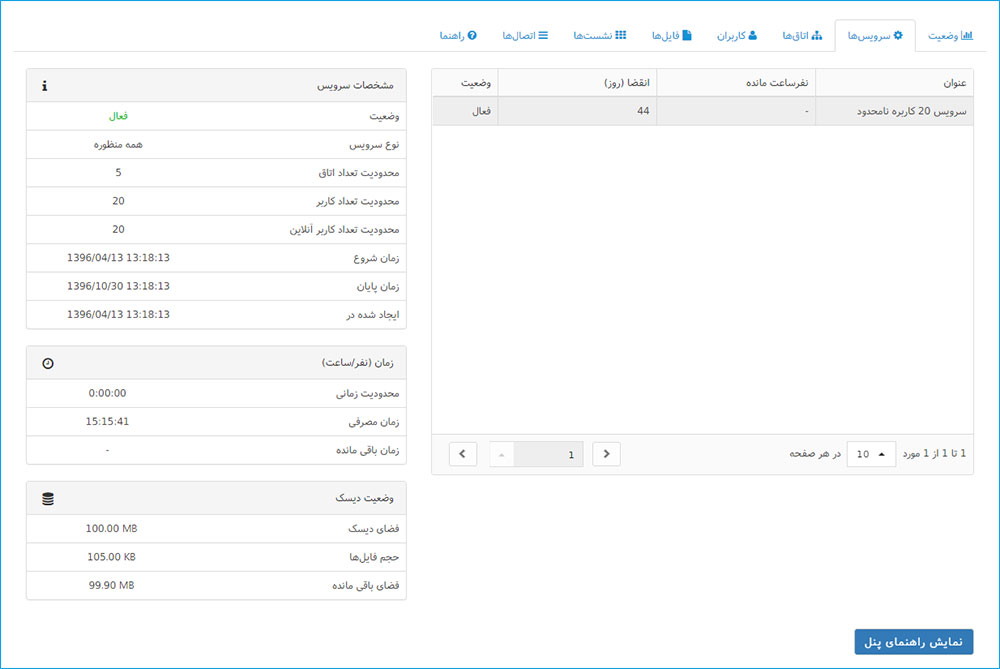Sort by the وضعیت table column header

tap(465, 83)
